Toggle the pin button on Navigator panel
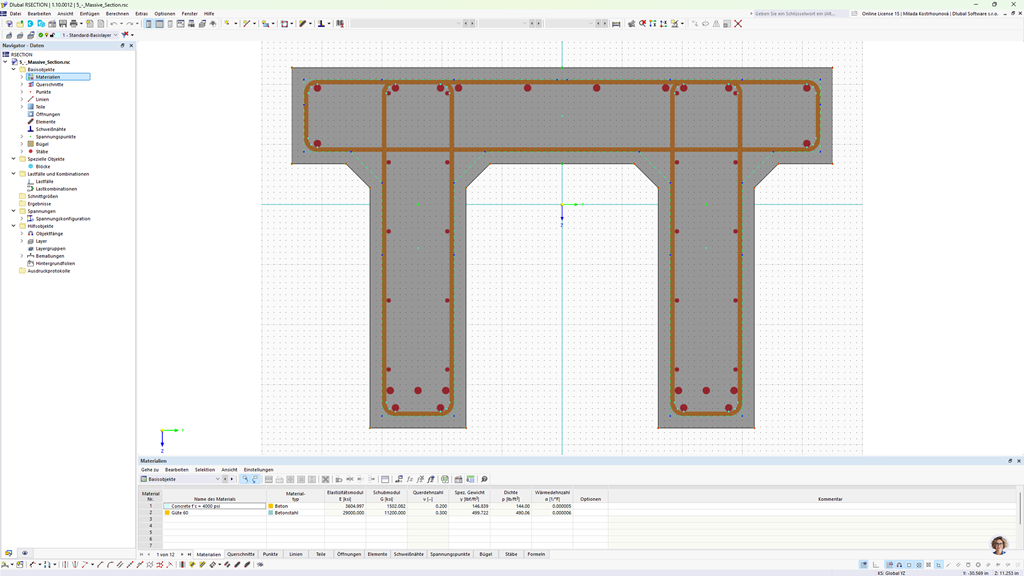 (x=123, y=45)
